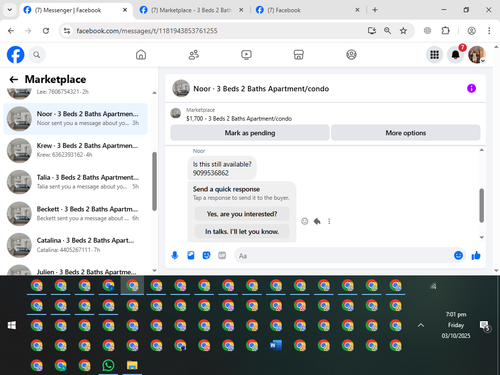Open notifications bell icon
Image resolution: width=500 pixels, height=375 pixels.
click(x=455, y=55)
